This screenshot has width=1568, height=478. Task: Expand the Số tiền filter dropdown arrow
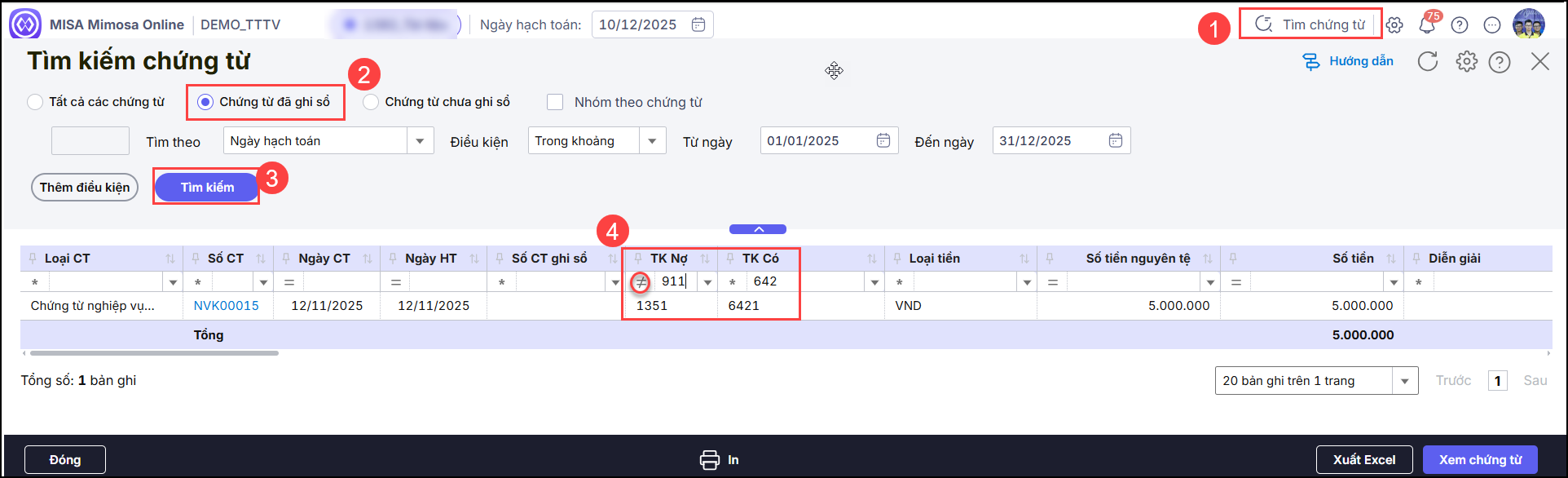[1394, 282]
